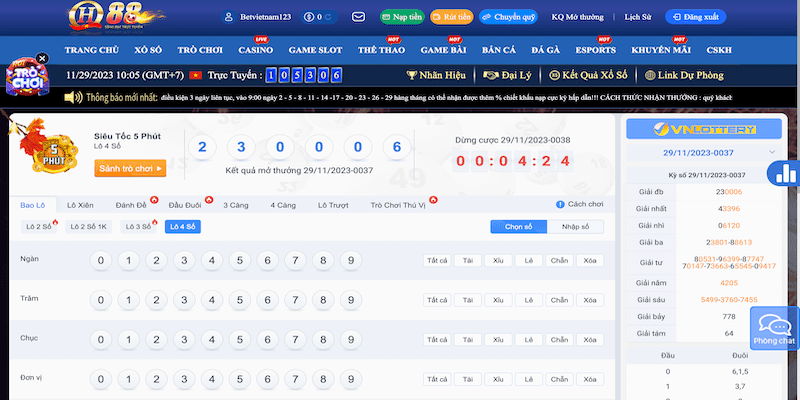Switch to Nhập số input mode

tap(575, 227)
